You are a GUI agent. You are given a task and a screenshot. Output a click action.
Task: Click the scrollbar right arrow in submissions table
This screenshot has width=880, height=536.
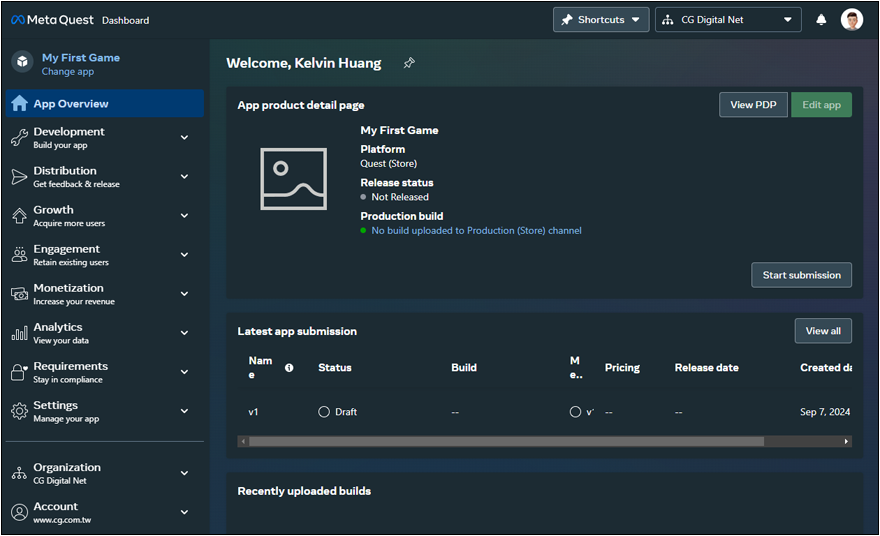point(846,442)
